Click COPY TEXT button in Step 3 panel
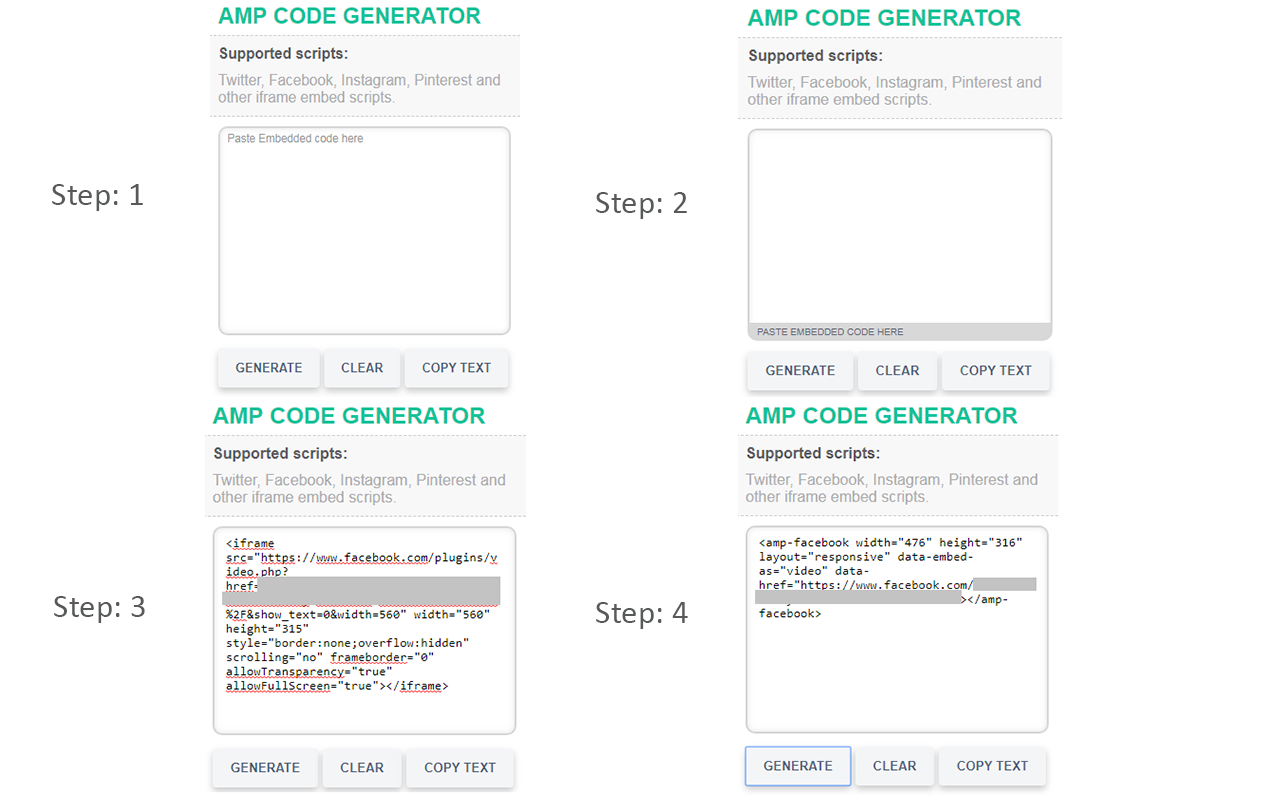 pos(459,767)
